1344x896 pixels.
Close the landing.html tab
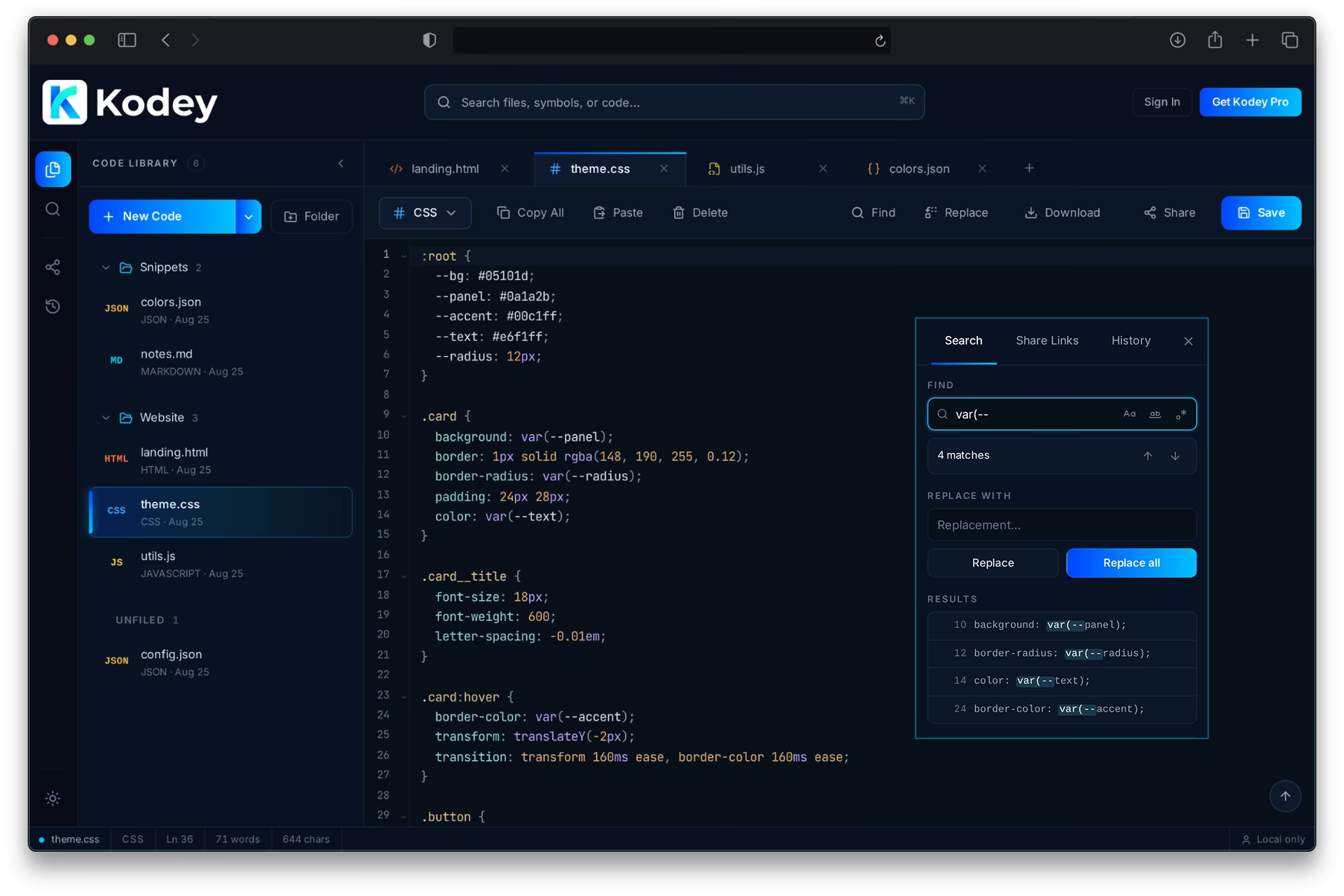[505, 169]
